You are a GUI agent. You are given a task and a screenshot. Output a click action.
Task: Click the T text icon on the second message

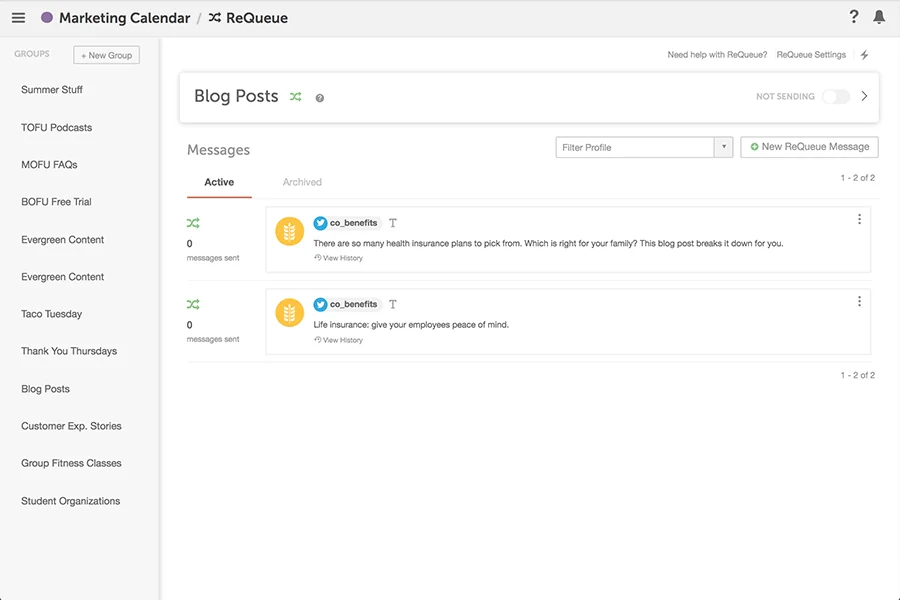pos(392,304)
